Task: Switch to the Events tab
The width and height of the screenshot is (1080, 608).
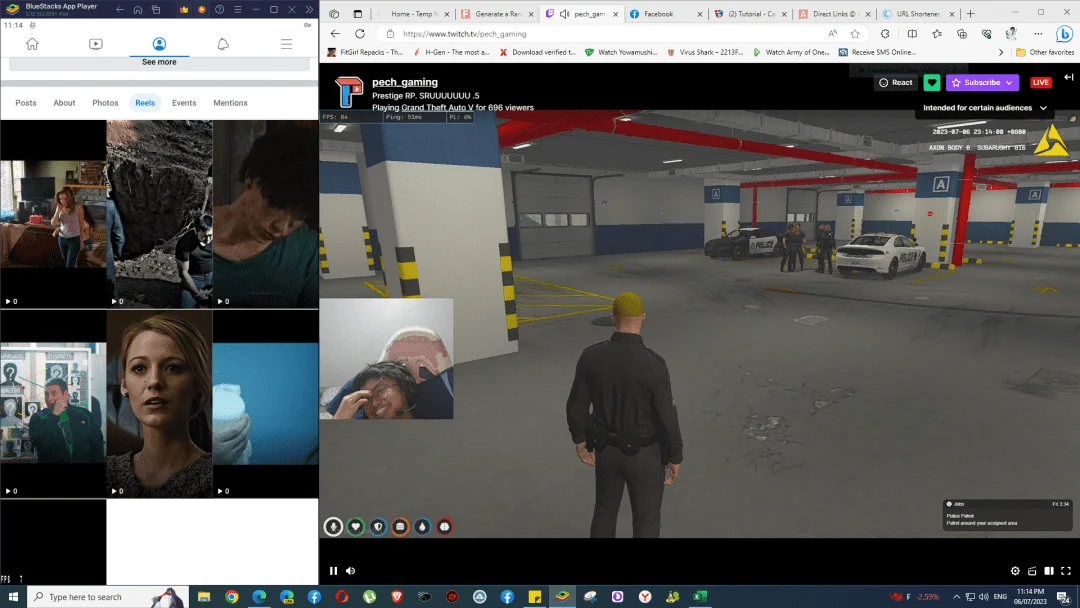Action: click(x=184, y=103)
